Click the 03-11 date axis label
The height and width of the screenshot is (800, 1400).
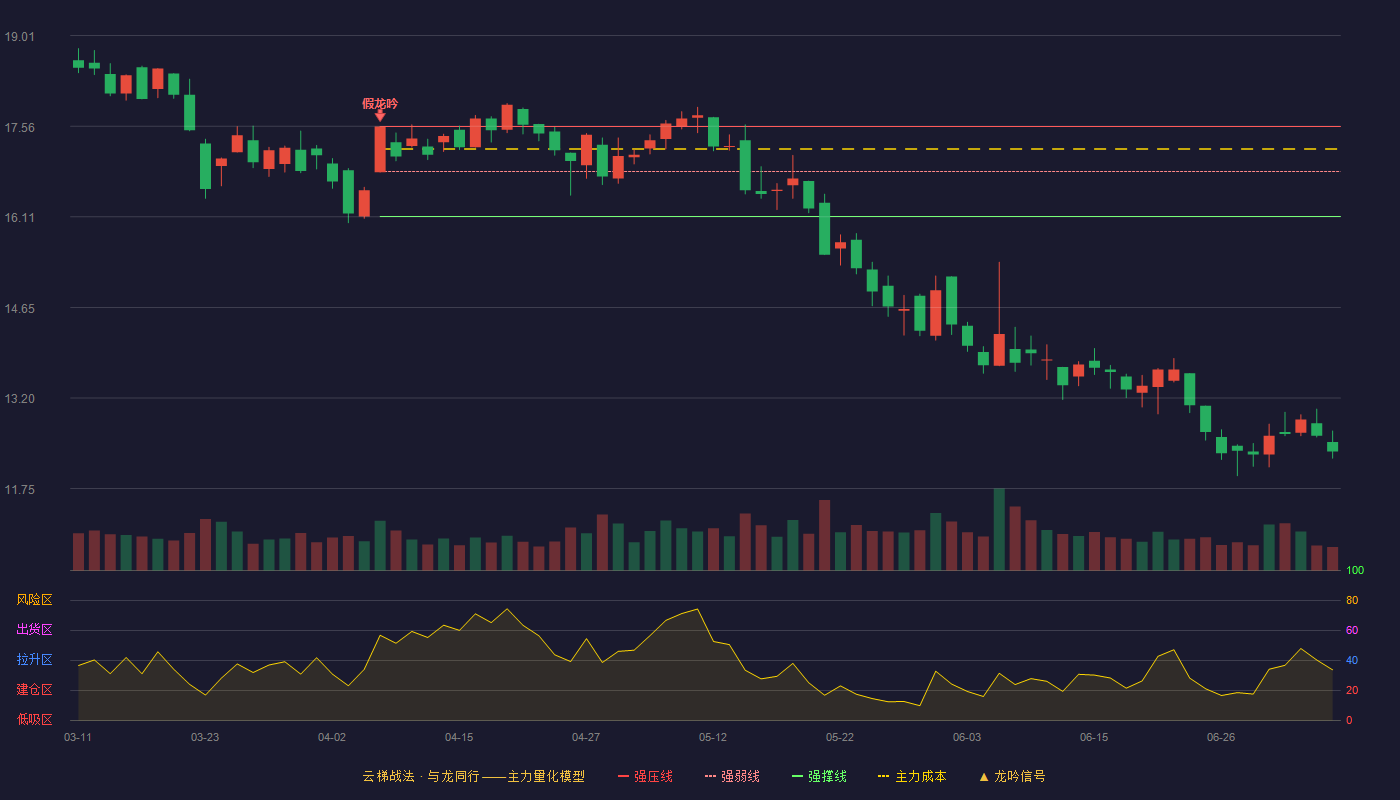click(x=78, y=737)
